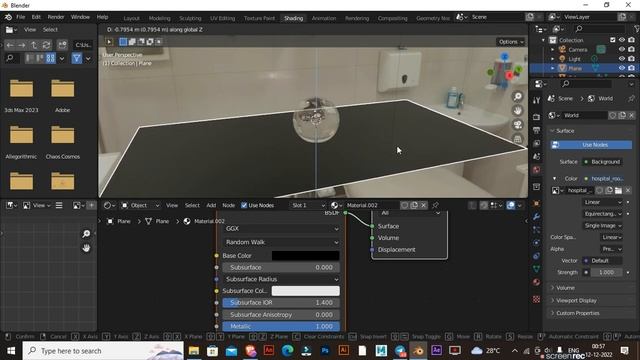
Task: Go forward in the file browser
Action: click(x=22, y=45)
